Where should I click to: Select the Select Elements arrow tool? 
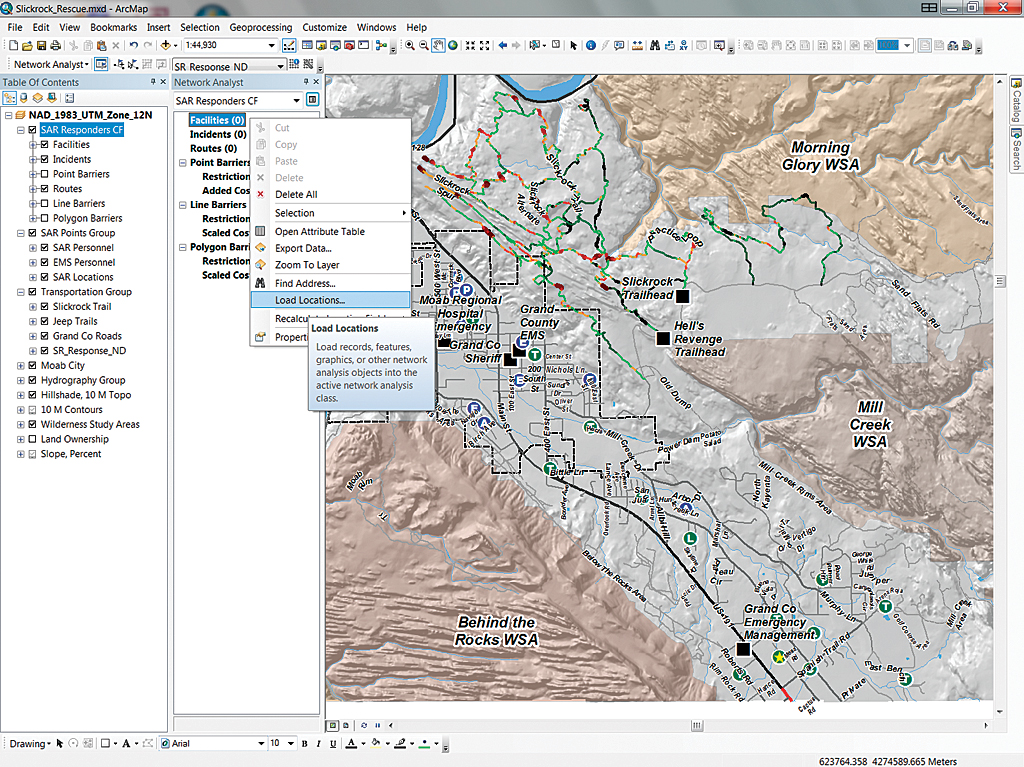point(573,46)
